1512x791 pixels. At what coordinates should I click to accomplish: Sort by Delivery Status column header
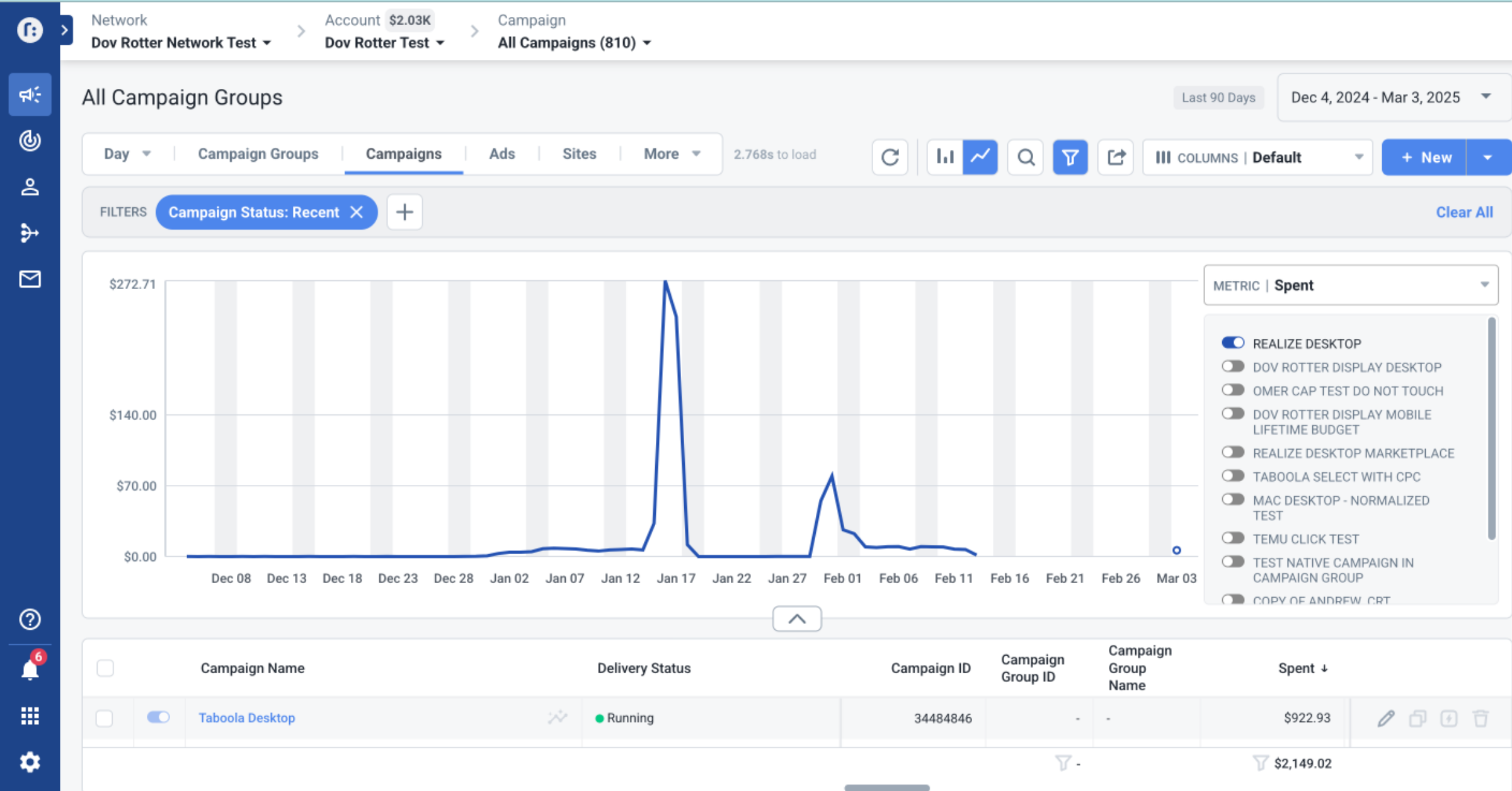tap(644, 668)
